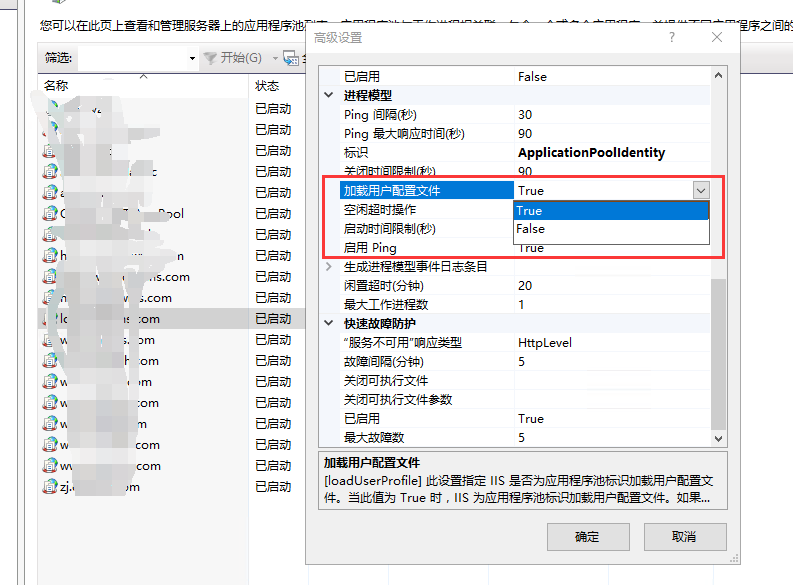Image resolution: width=793 pixels, height=585 pixels.
Task: Sort list by the 名称 column header
Action: (56, 86)
